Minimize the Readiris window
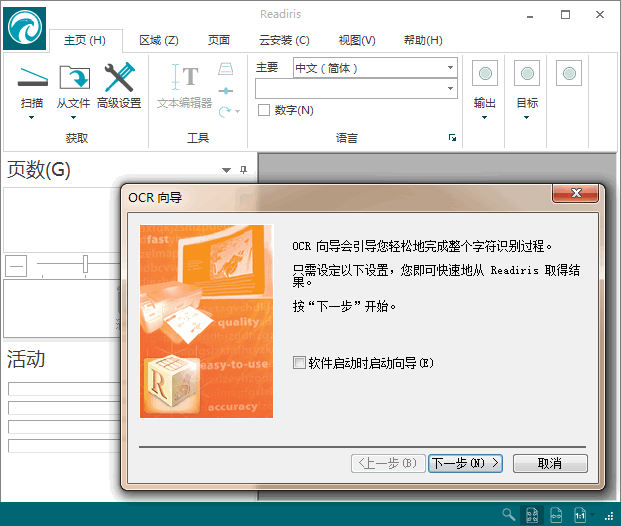 point(530,15)
